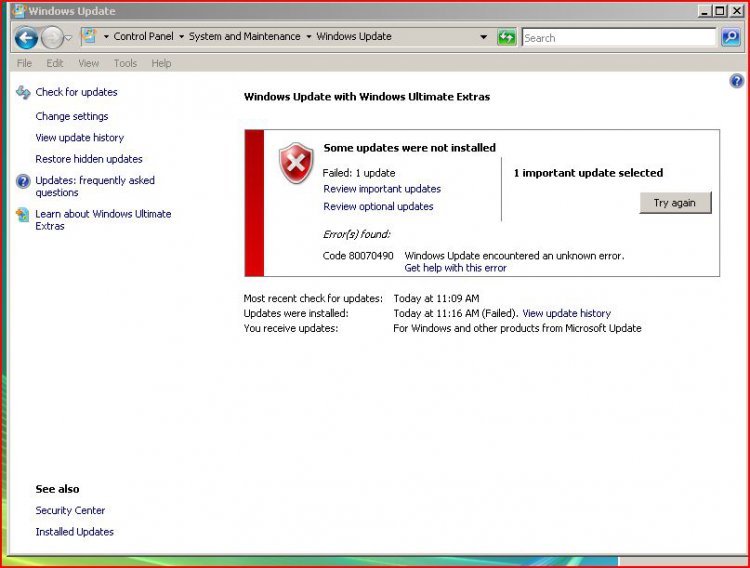
Task: Open the Edit menu
Action: [x=55, y=63]
